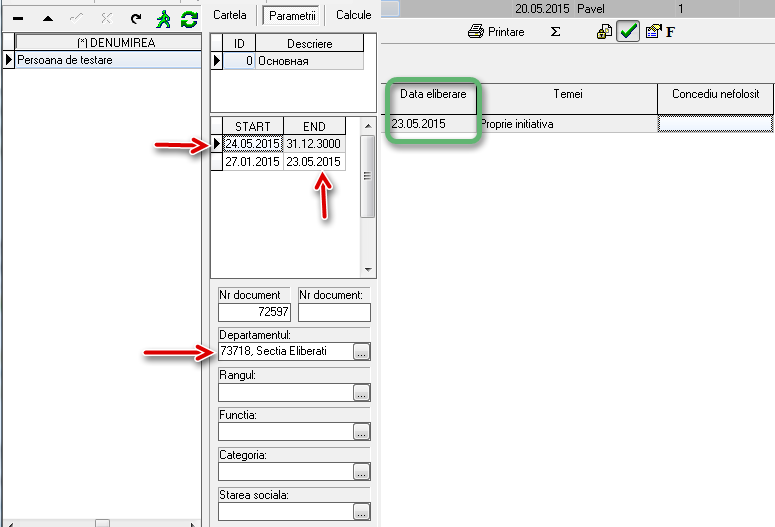The image size is (775, 527).
Task: Click the Categoria input field
Action: point(286,472)
